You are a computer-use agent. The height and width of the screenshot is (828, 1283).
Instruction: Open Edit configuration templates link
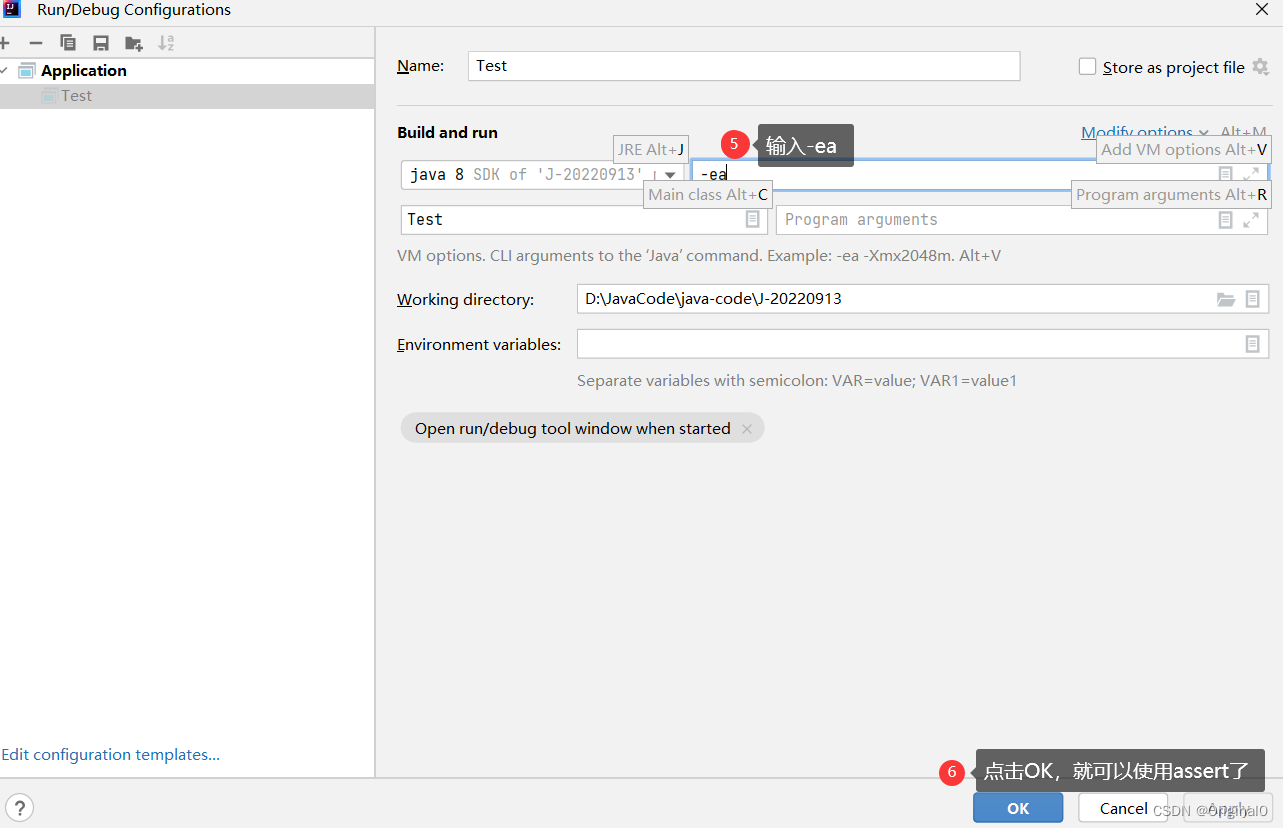[x=111, y=755]
